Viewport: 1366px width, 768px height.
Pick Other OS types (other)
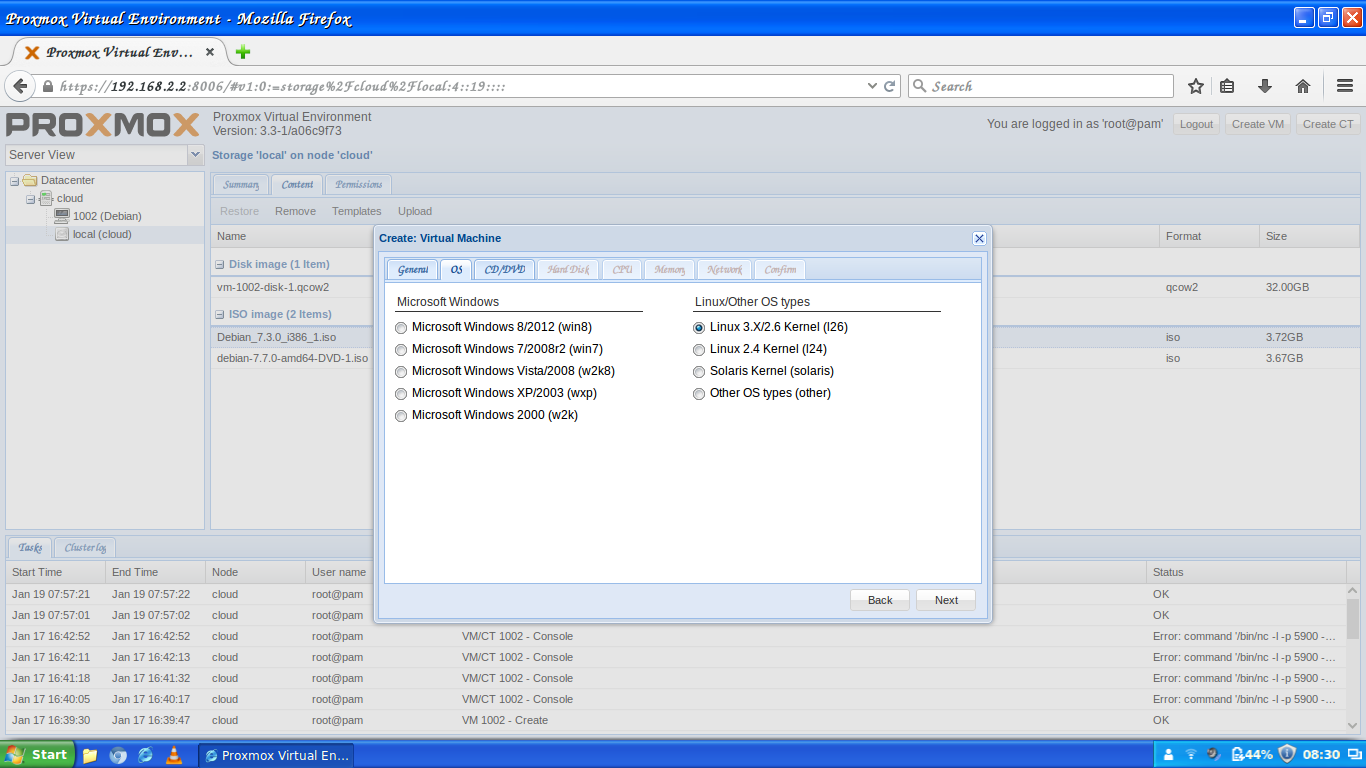(699, 394)
